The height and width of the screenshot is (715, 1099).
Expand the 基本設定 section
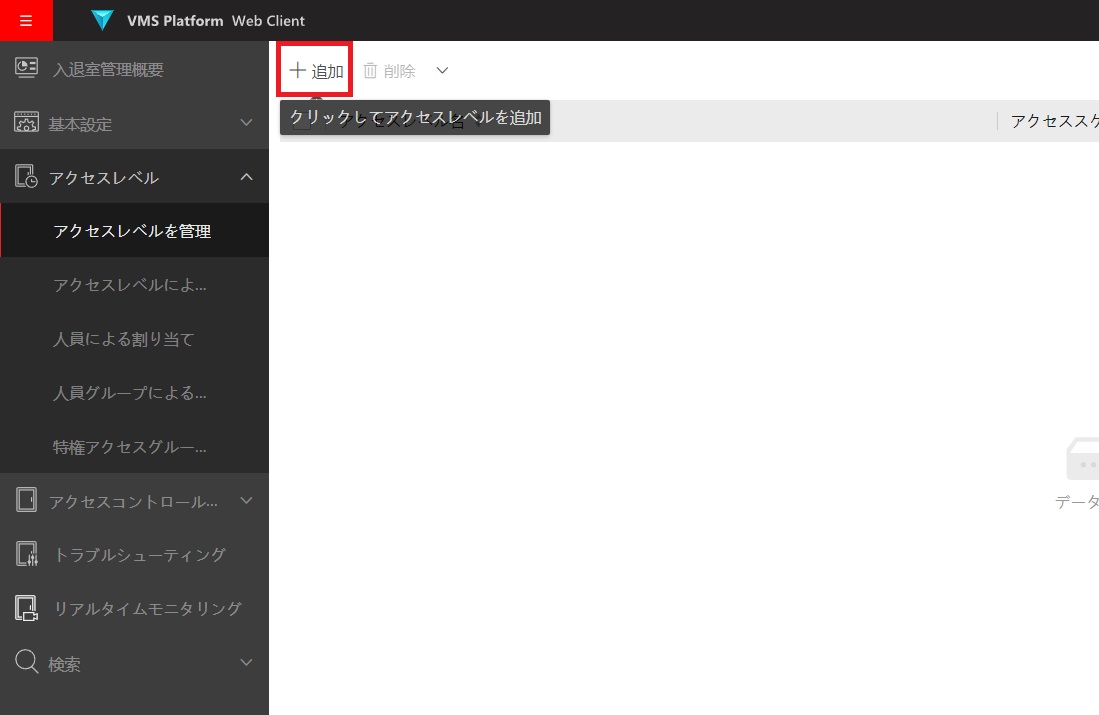(246, 122)
